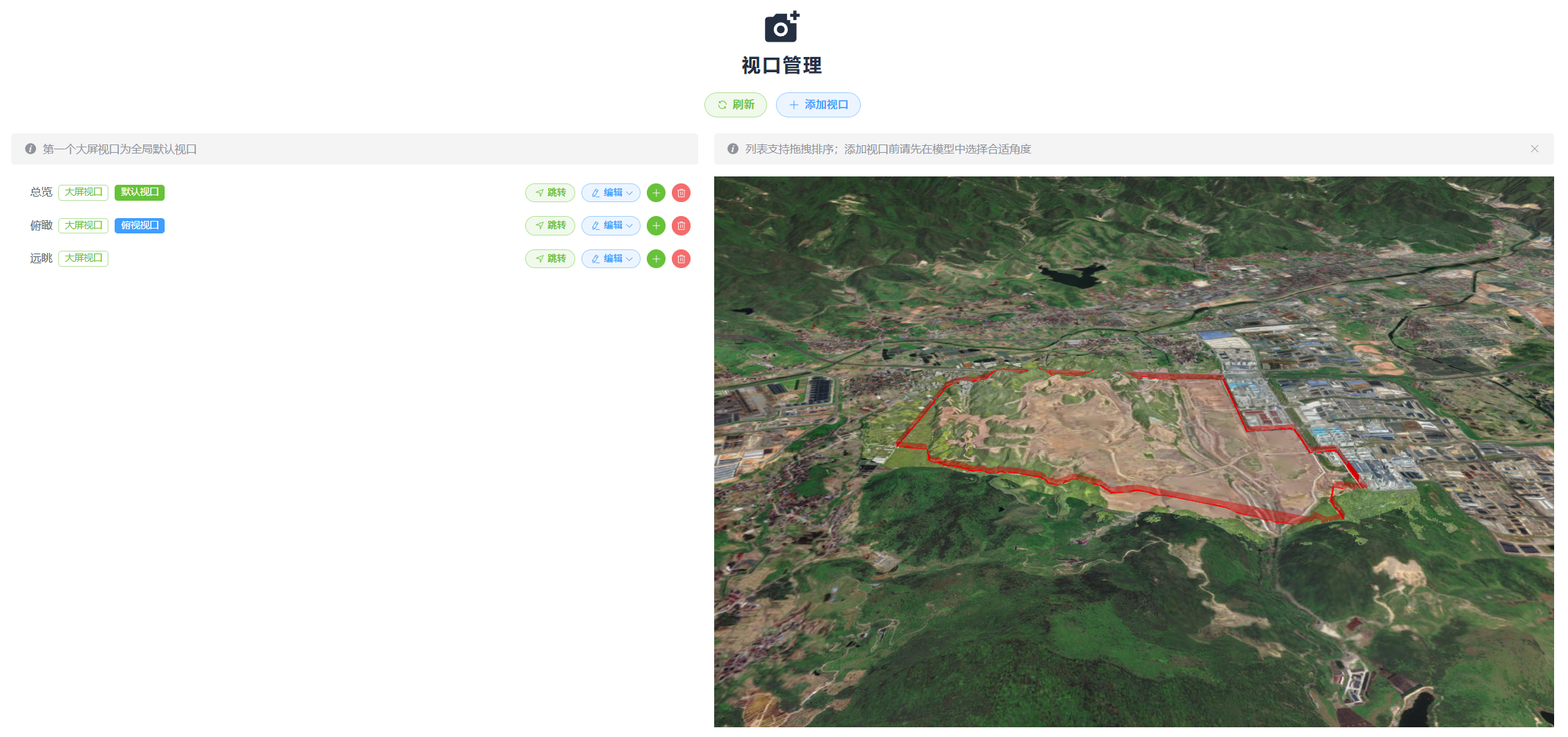This screenshot has height=737, width=1568.
Task: Expand the 编辑 dropdown for 俯瞰
Action: tap(611, 226)
